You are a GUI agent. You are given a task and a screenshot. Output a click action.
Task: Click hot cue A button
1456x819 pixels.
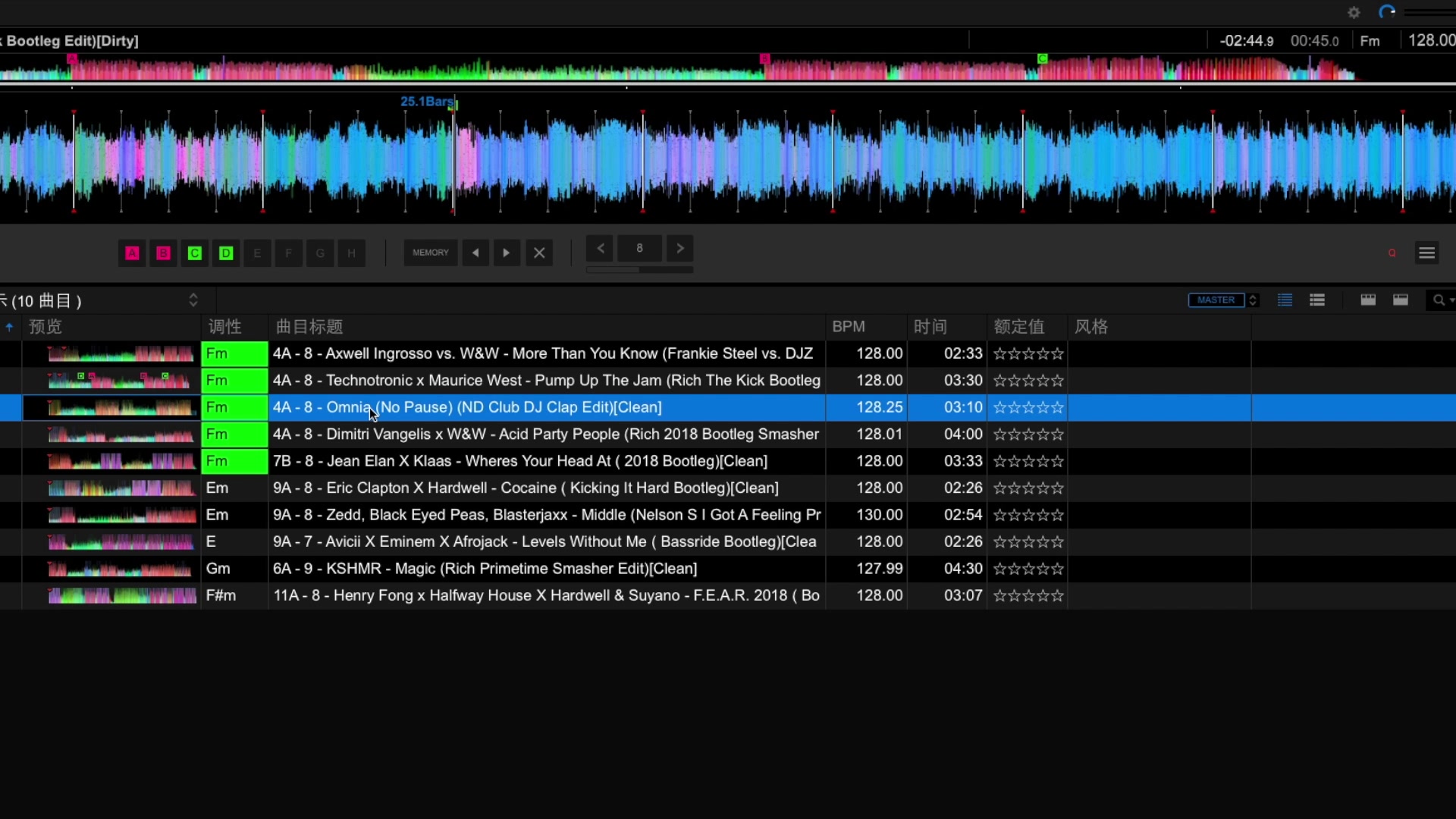[x=132, y=253]
